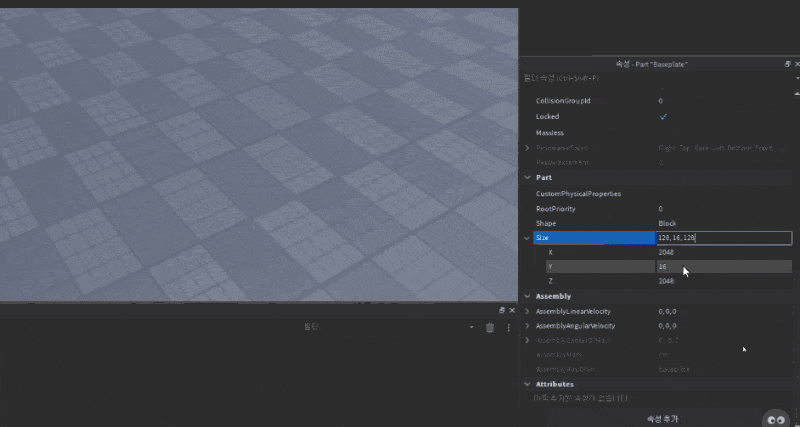Open the three-dot menu in output panel

tap(507, 327)
